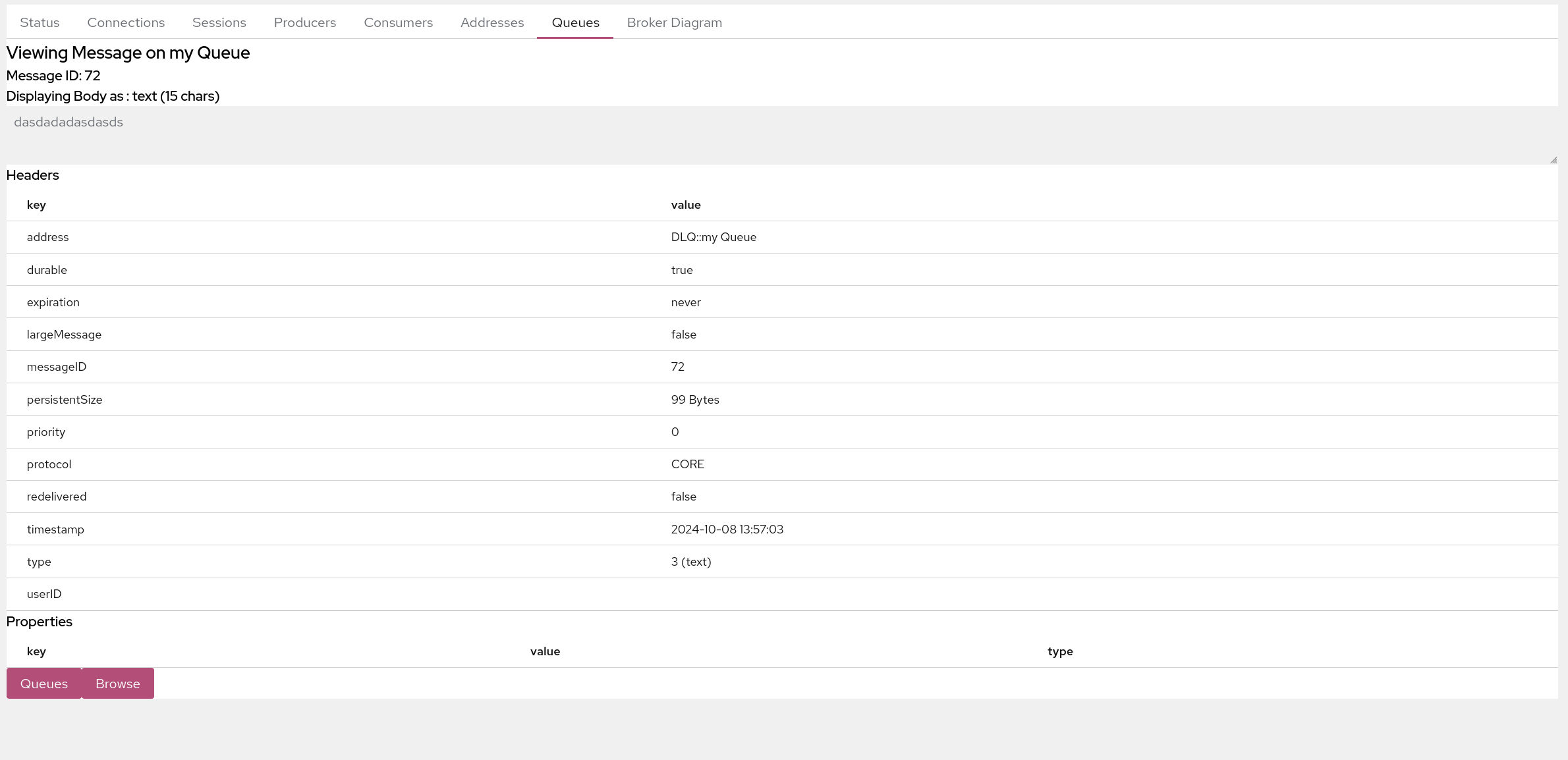Click the Queues tab

tap(575, 22)
